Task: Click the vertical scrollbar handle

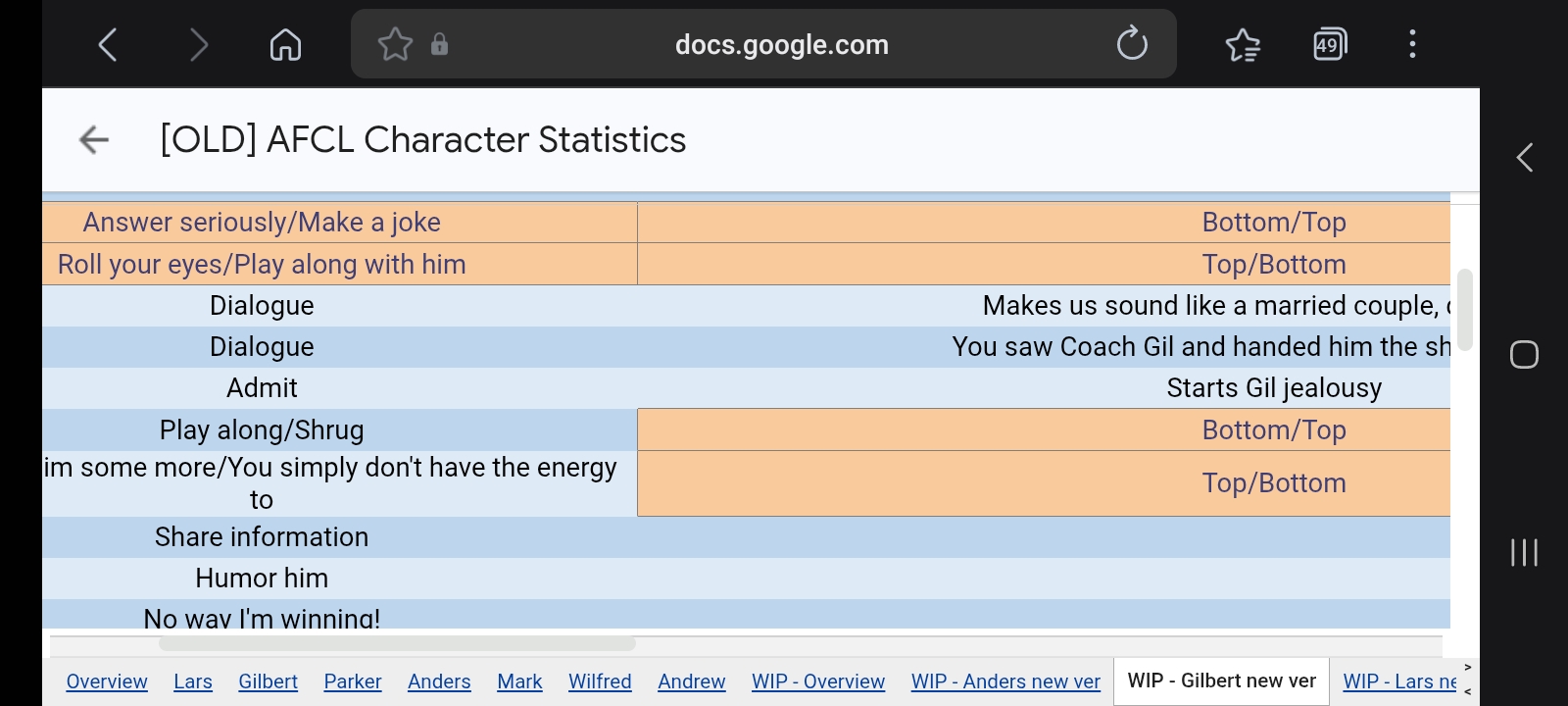Action: pos(1465,309)
